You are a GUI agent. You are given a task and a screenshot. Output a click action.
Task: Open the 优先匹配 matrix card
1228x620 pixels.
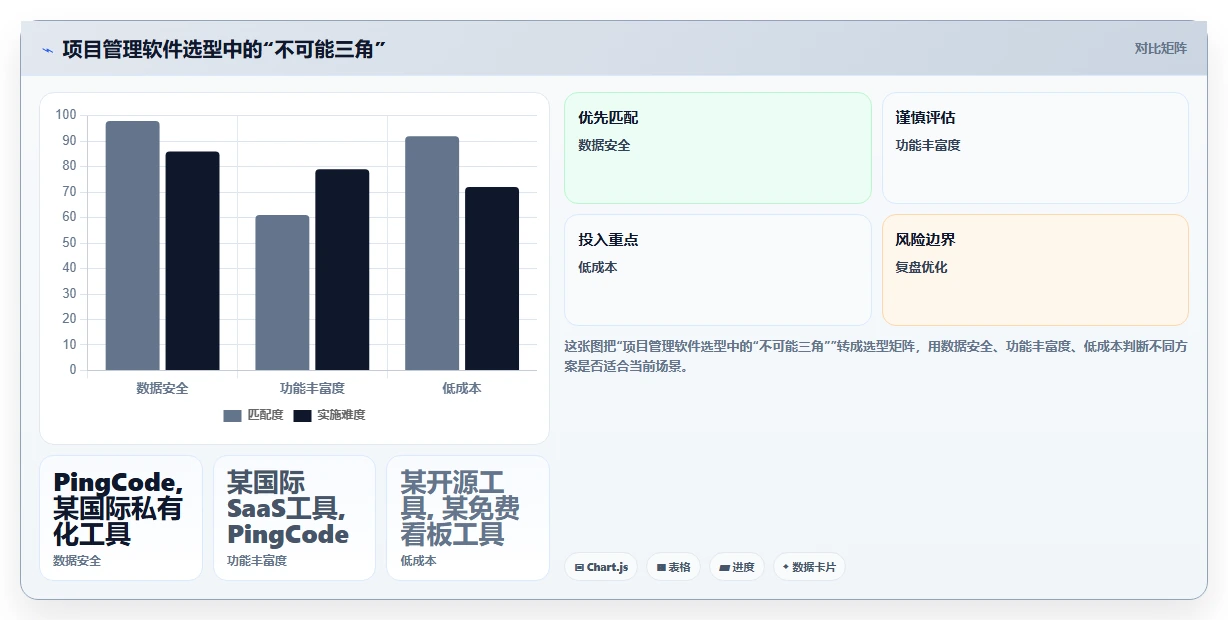[718, 148]
